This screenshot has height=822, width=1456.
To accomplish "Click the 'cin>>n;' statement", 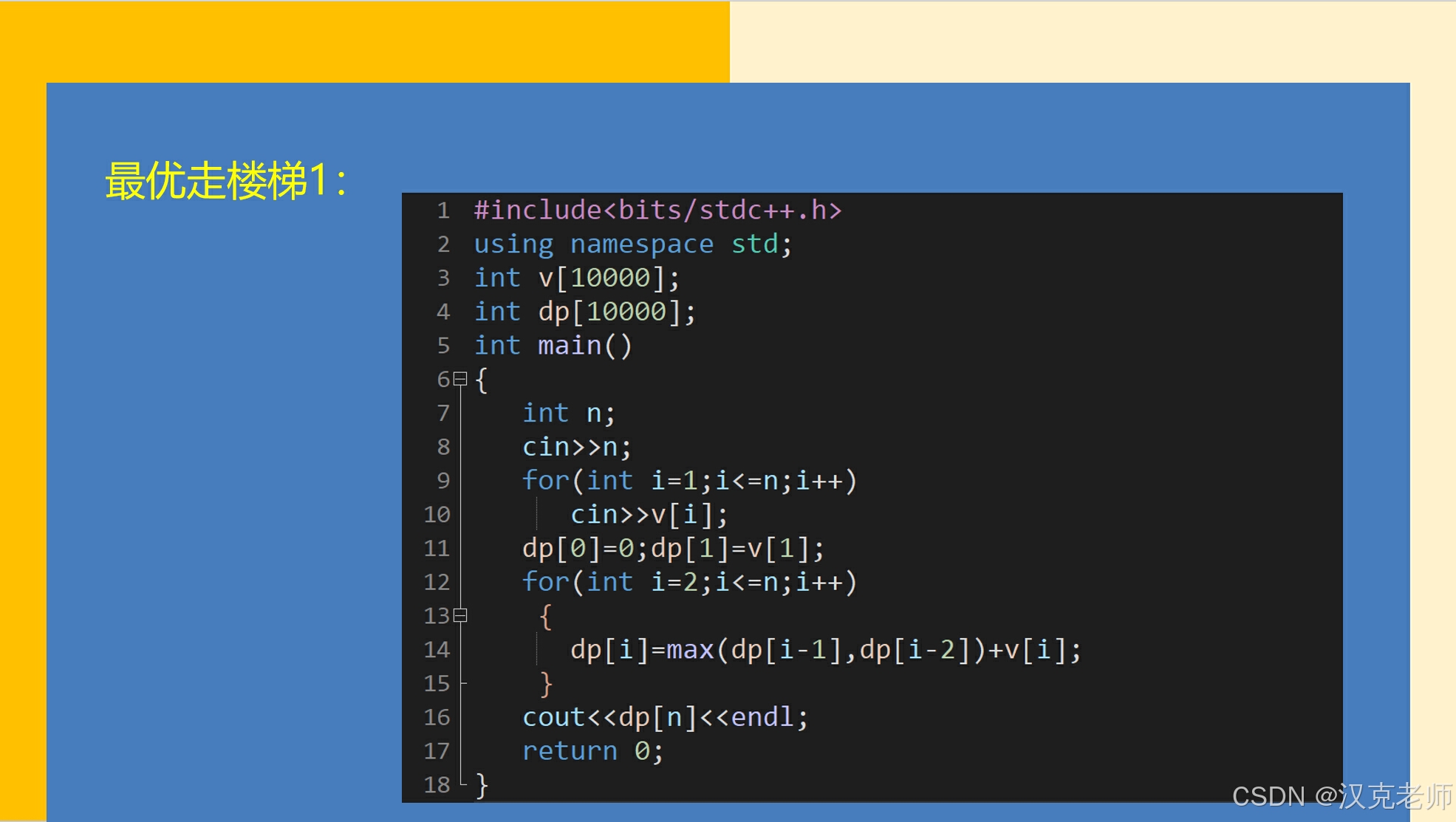I will (x=576, y=447).
